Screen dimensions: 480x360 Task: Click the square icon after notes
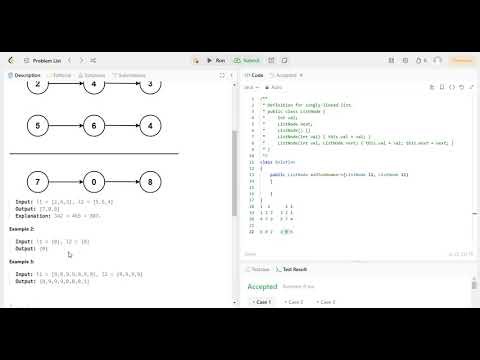point(284,60)
